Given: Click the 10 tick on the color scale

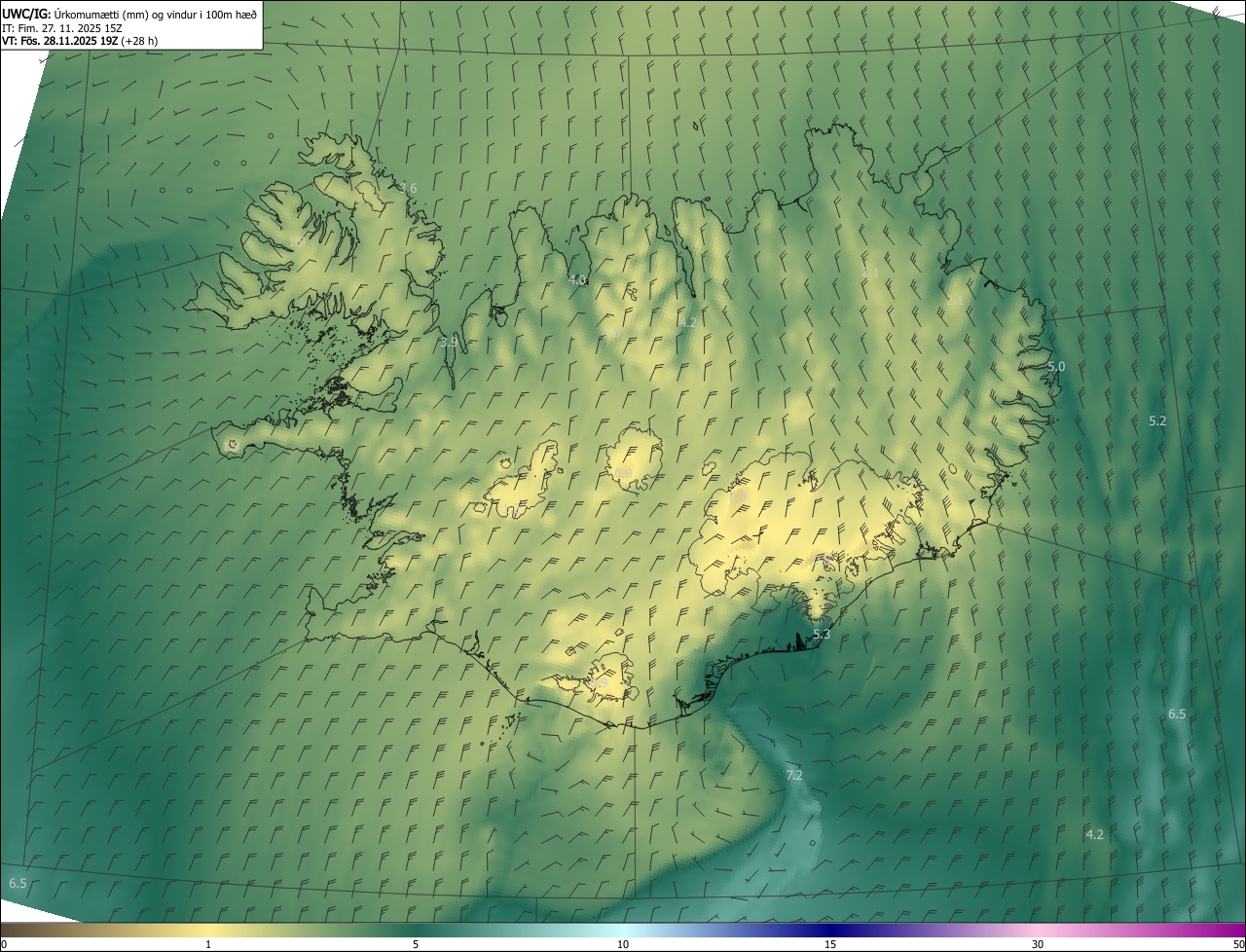Looking at the screenshot, I should [x=623, y=944].
